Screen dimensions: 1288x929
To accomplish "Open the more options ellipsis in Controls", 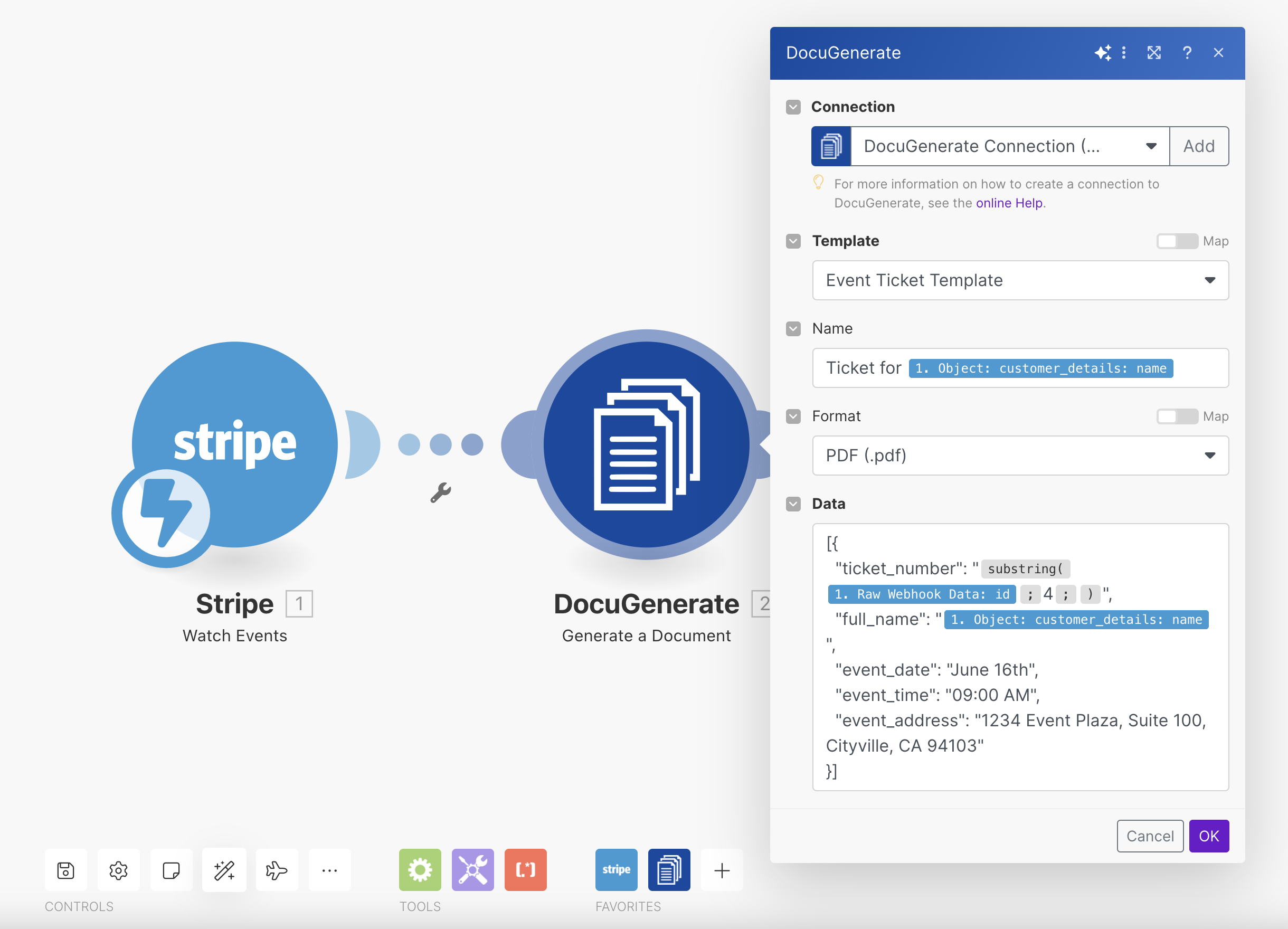I will coord(330,870).
